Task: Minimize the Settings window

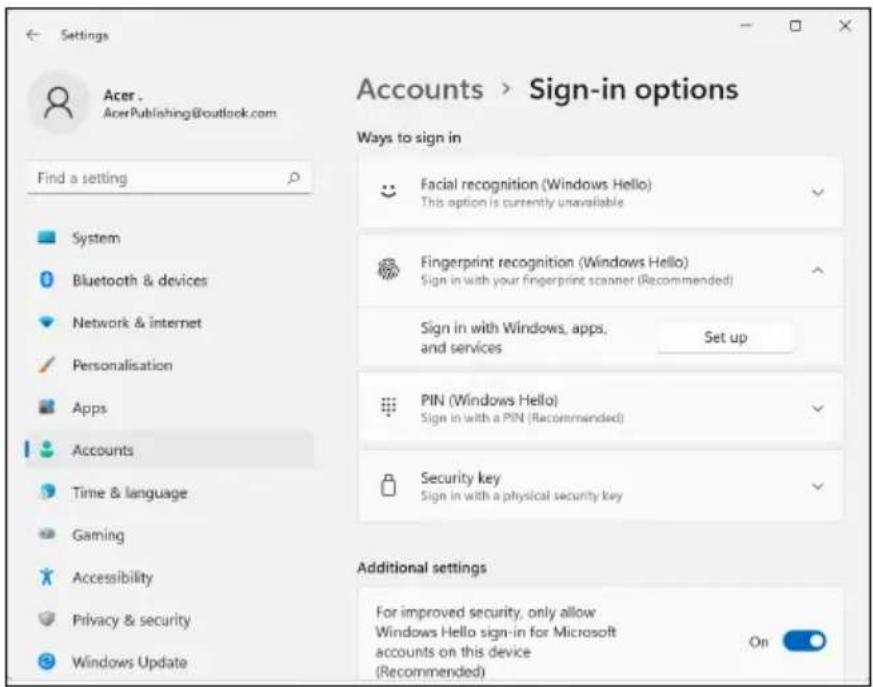Action: (746, 26)
